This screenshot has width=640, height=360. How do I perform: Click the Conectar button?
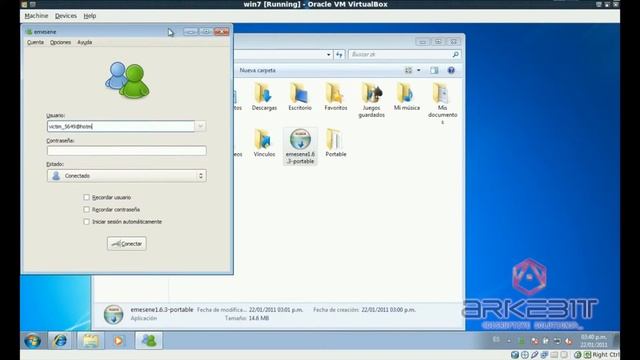(127, 244)
